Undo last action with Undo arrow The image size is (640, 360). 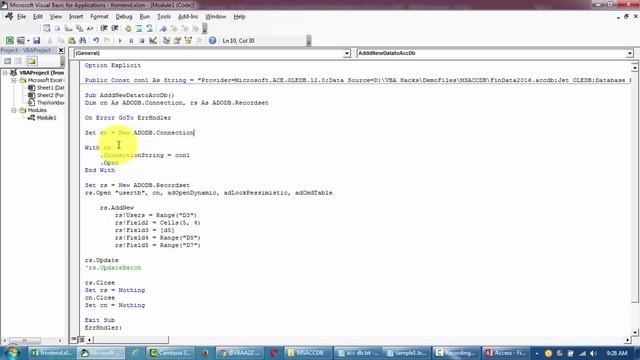(96, 40)
